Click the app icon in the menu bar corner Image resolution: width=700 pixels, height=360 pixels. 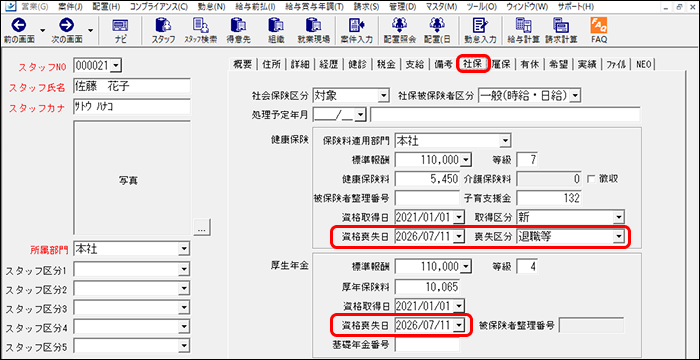pos(12,6)
